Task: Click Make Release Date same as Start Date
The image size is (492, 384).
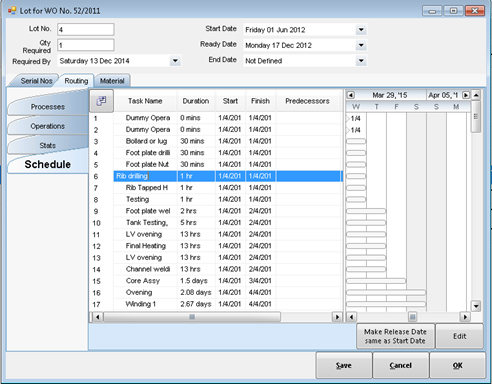Action: [395, 336]
